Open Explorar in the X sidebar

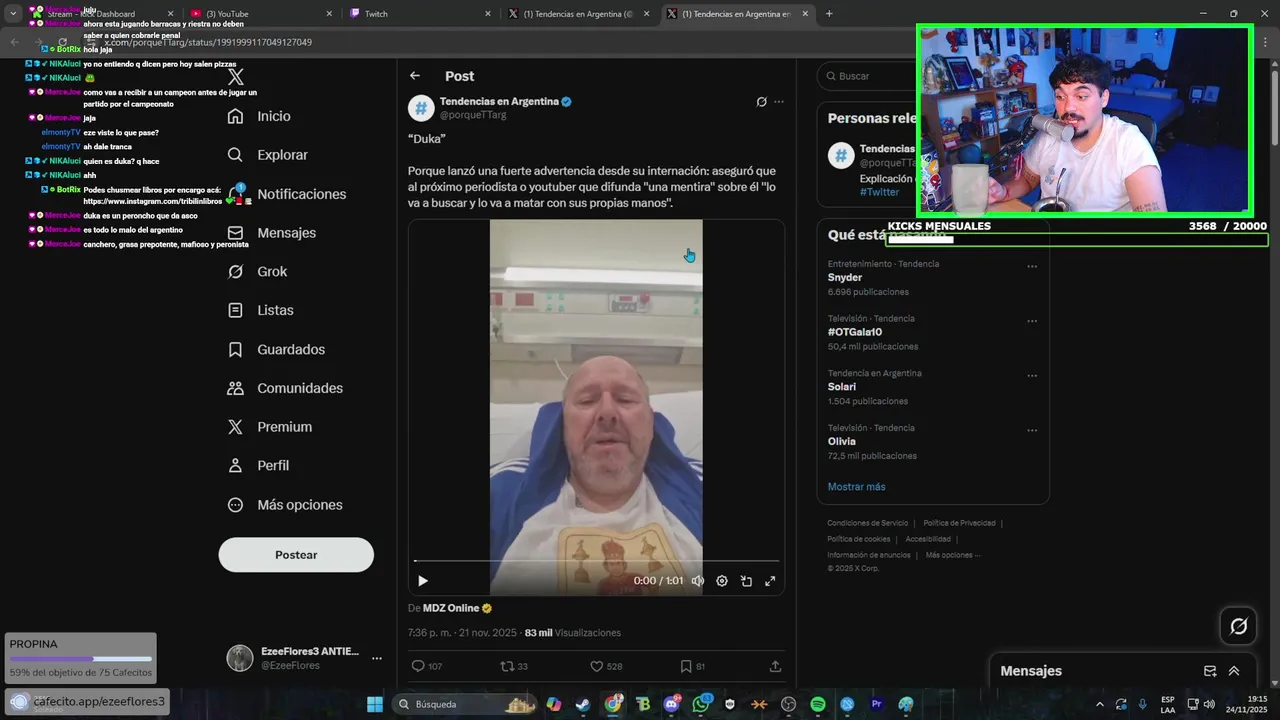pos(267,155)
